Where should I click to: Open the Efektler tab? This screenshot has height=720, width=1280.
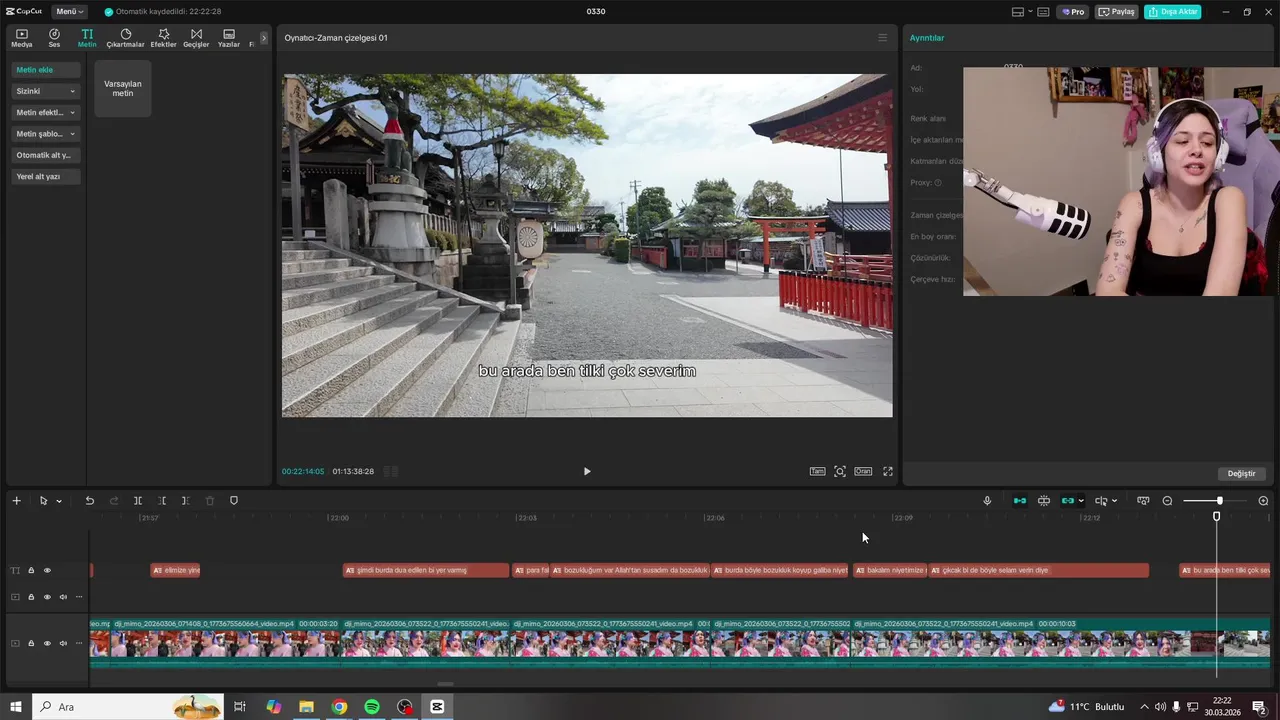click(x=163, y=38)
